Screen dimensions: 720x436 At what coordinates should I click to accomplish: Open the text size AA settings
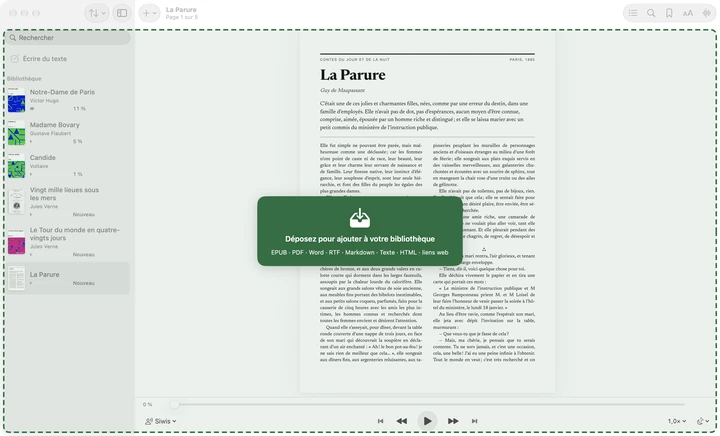click(x=687, y=13)
